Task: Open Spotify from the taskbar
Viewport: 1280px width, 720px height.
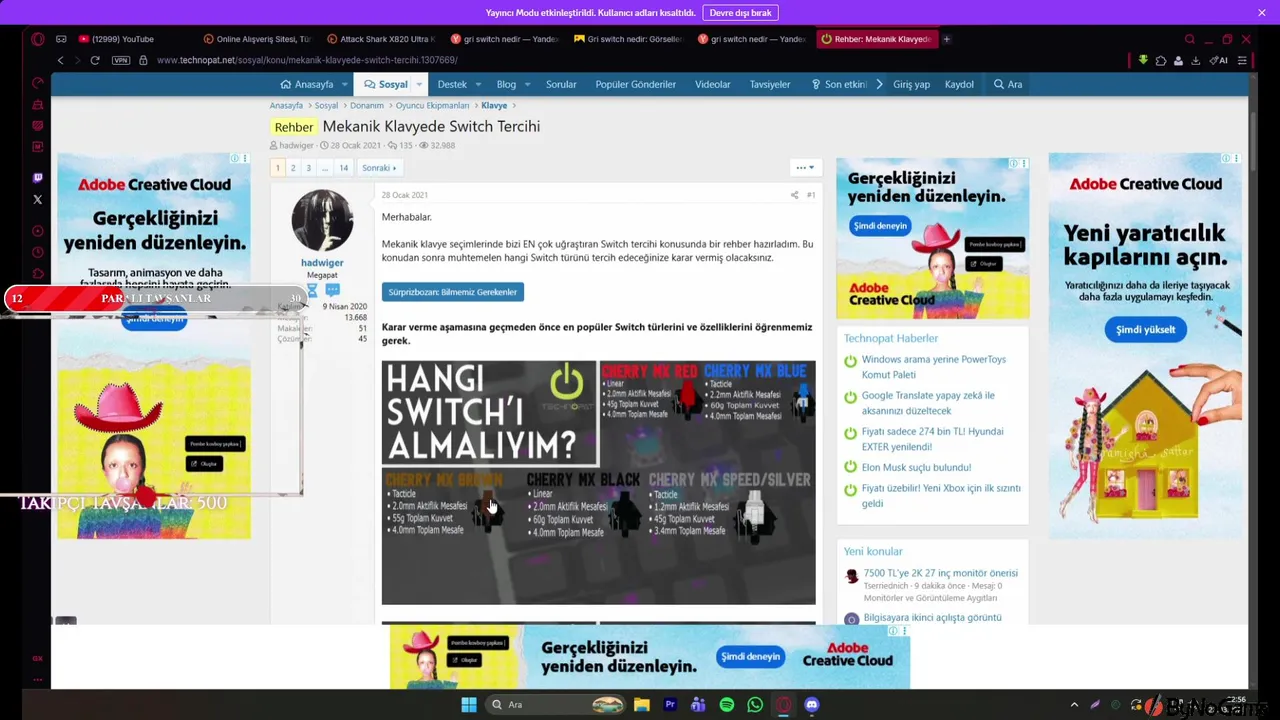Action: [x=727, y=704]
